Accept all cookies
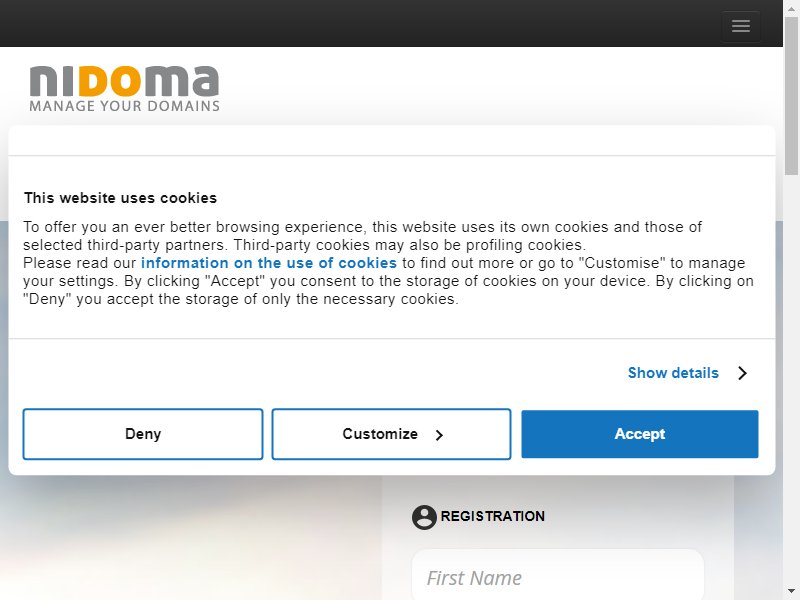This screenshot has width=800, height=600. tap(640, 434)
